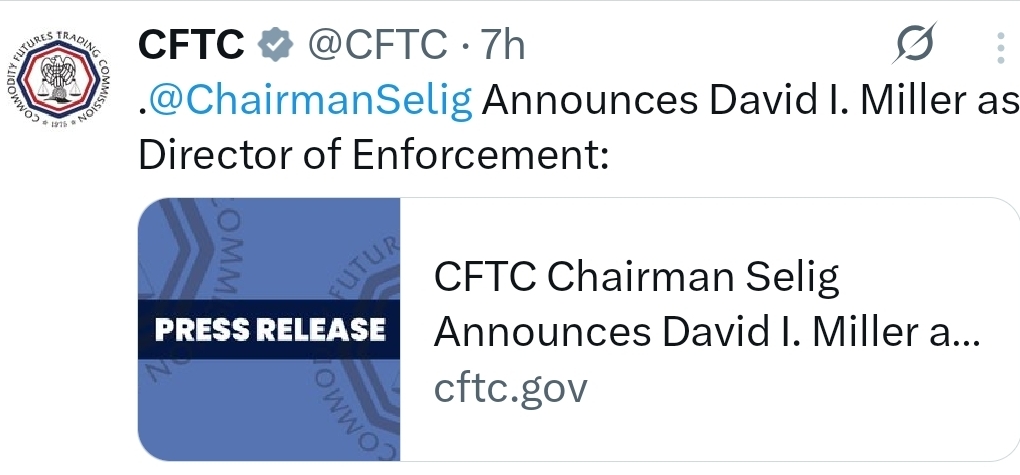Click 'Announces David I. Miller as' tweet text

pos(750,101)
